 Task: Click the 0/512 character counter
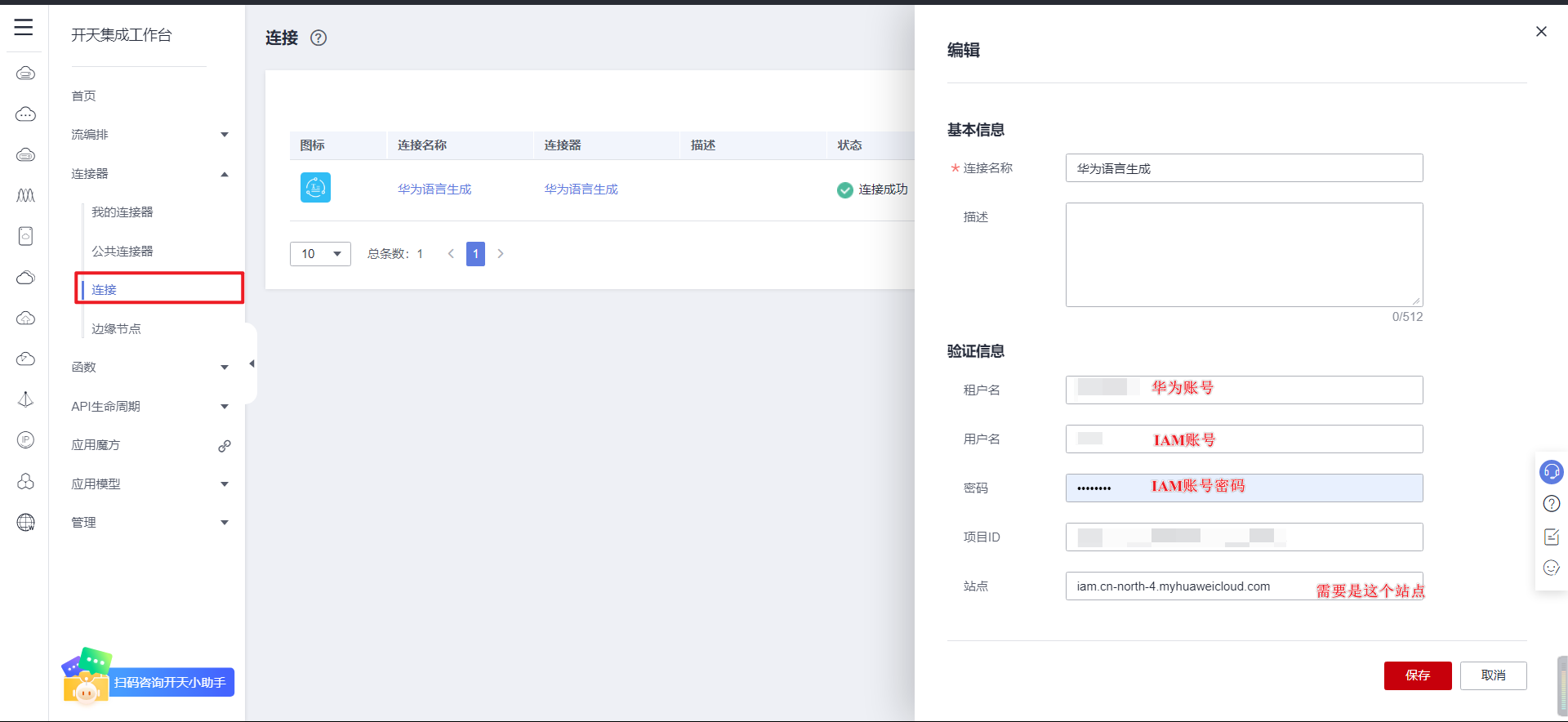(1407, 317)
